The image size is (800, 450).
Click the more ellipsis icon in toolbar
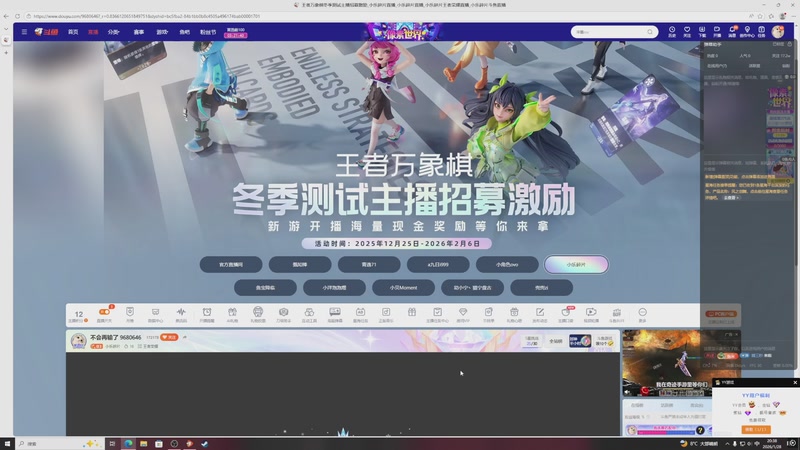point(642,314)
